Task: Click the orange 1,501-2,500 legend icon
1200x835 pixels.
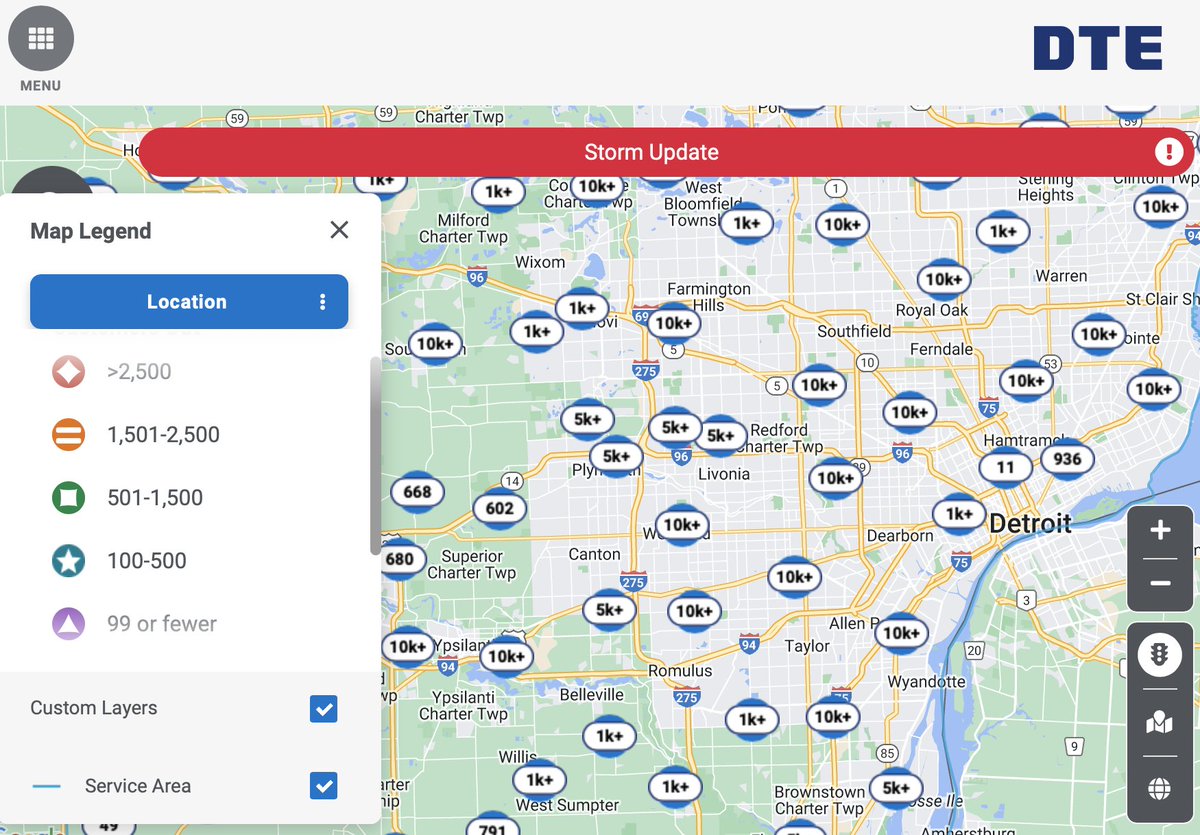Action: pos(69,434)
